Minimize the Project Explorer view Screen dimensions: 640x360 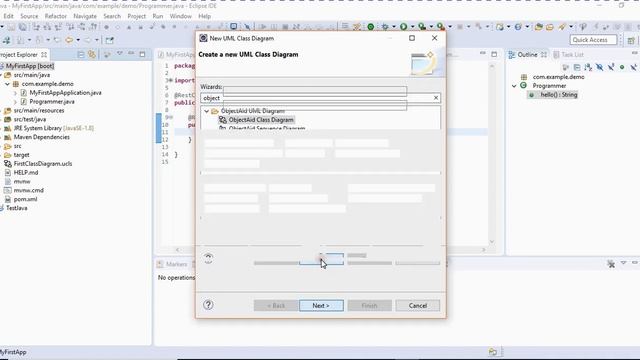tap(131, 53)
